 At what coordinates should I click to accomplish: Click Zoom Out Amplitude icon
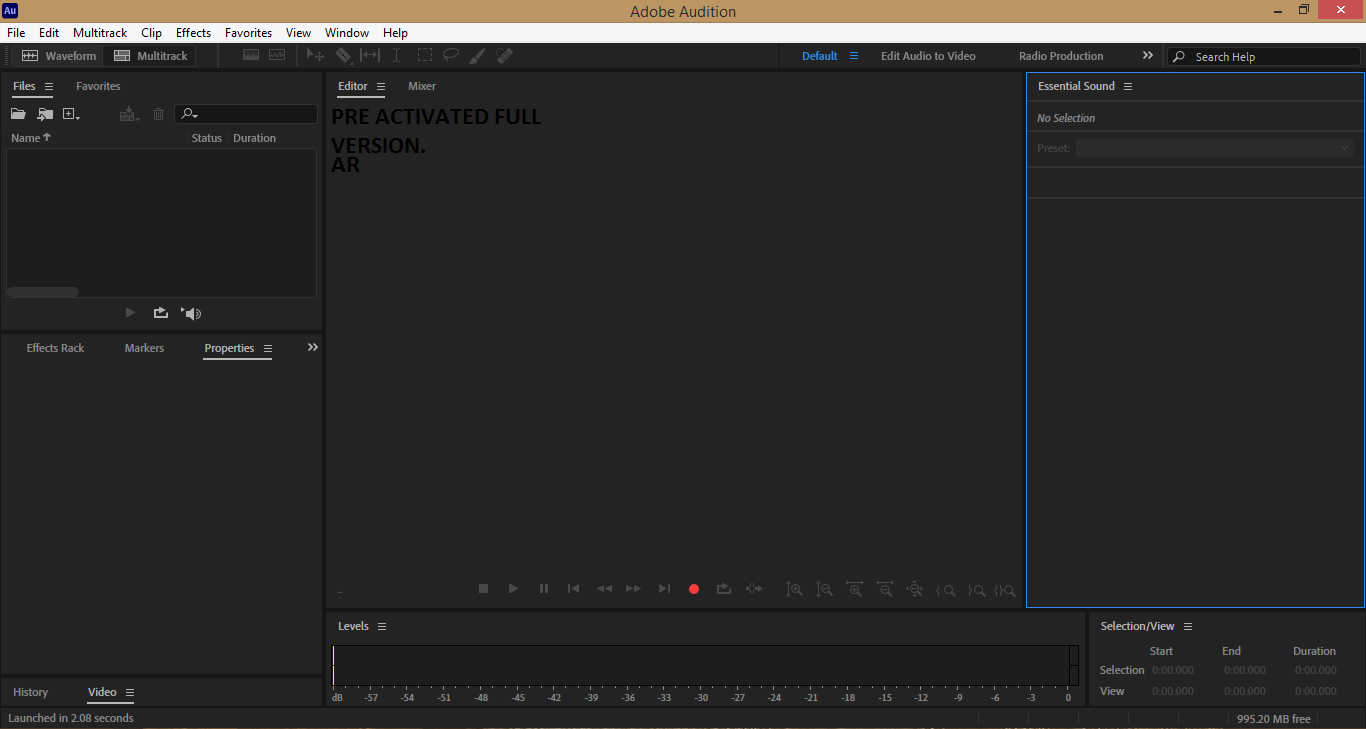(x=825, y=590)
